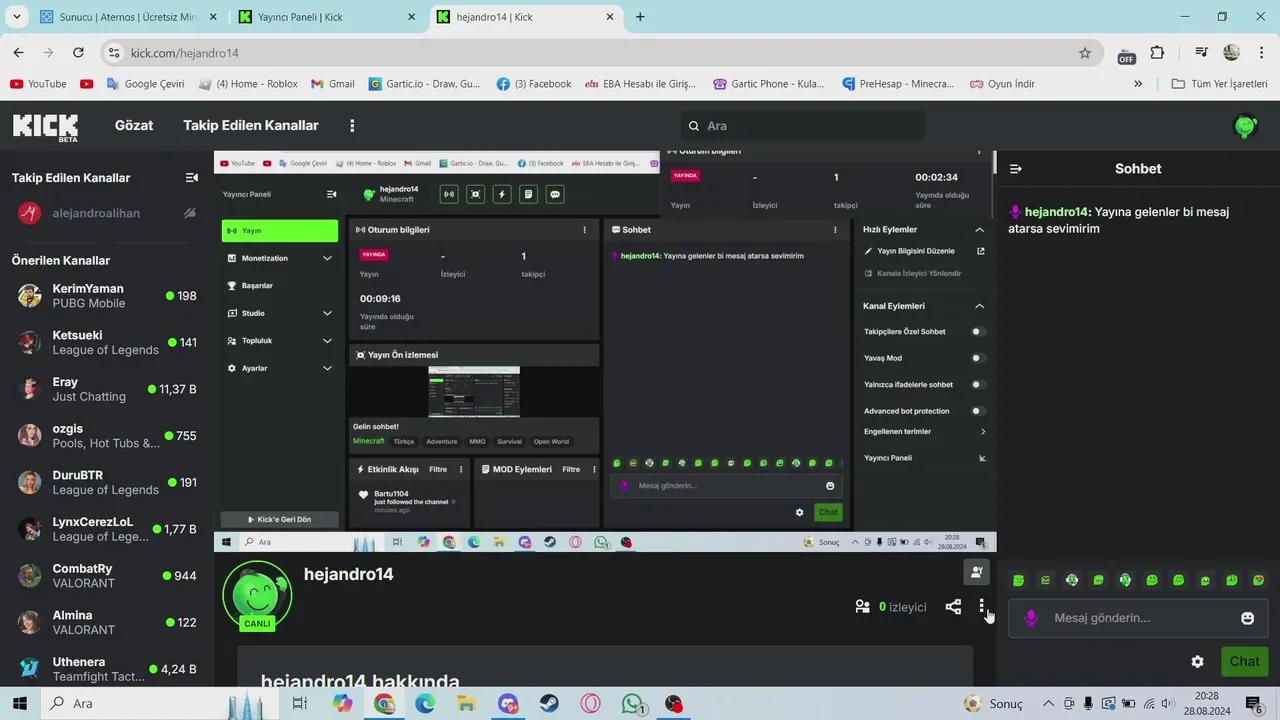Open Eray's Just Chatting channel

[105, 389]
